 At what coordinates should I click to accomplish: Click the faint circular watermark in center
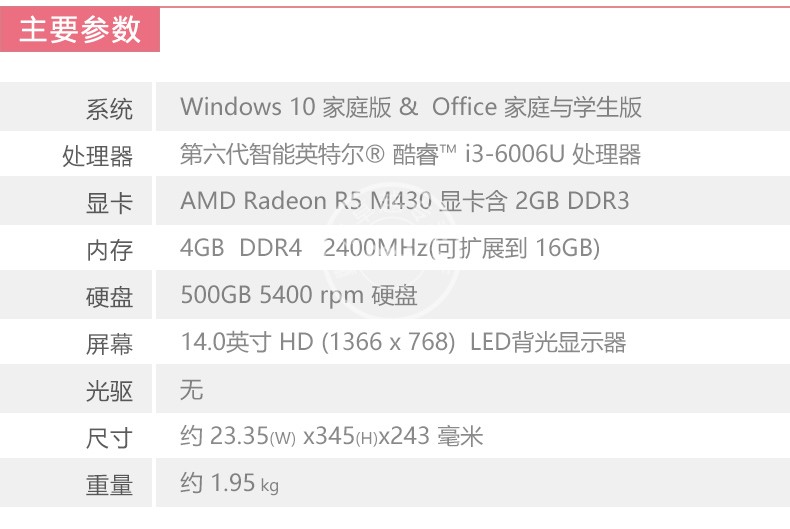click(392, 249)
